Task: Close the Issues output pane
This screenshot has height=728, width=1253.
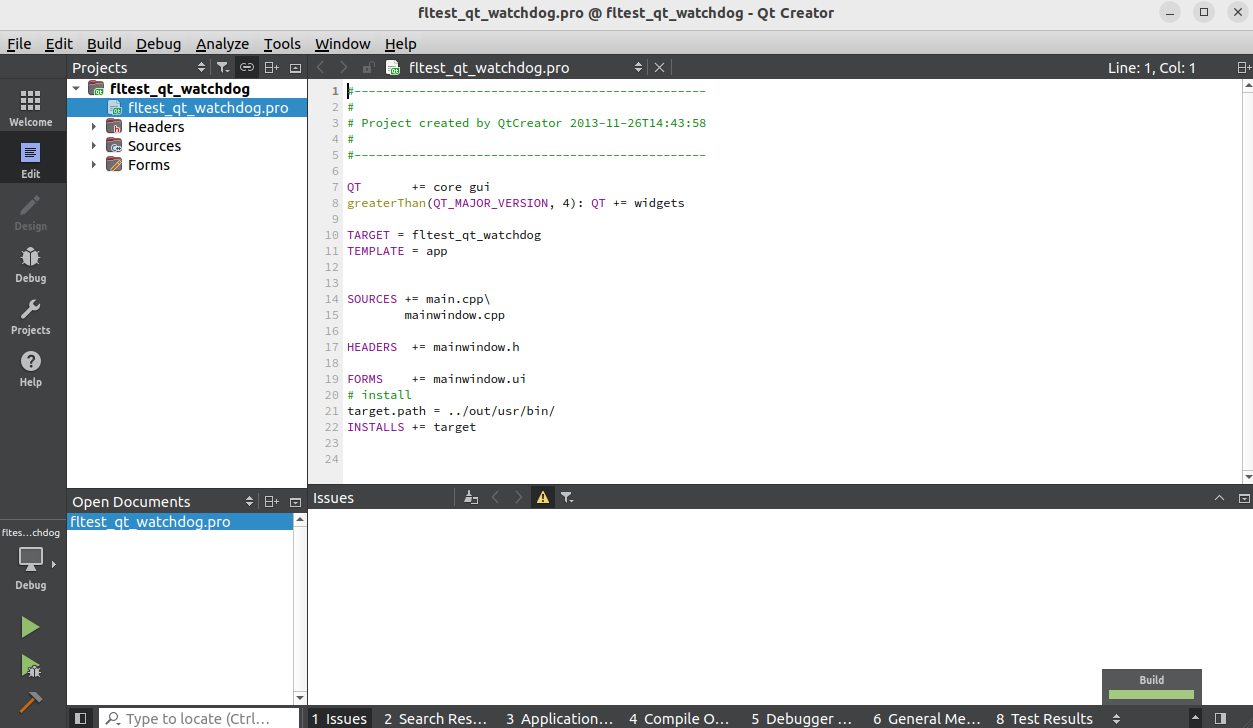Action: 1244,498
